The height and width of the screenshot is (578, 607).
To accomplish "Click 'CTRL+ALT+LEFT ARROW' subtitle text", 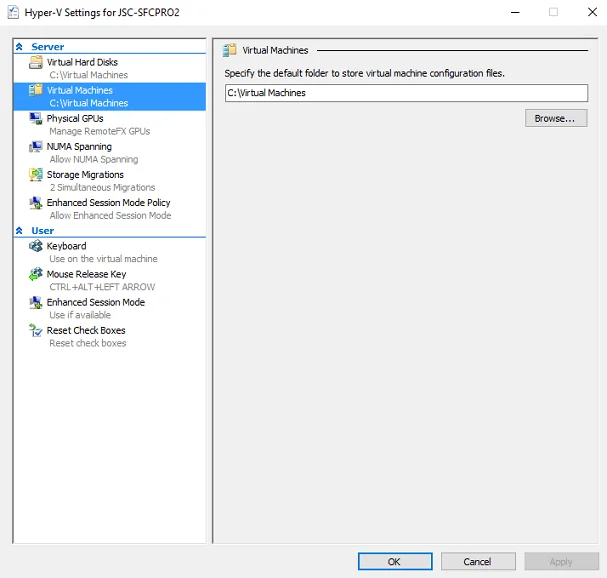I will pyautogui.click(x=102, y=287).
